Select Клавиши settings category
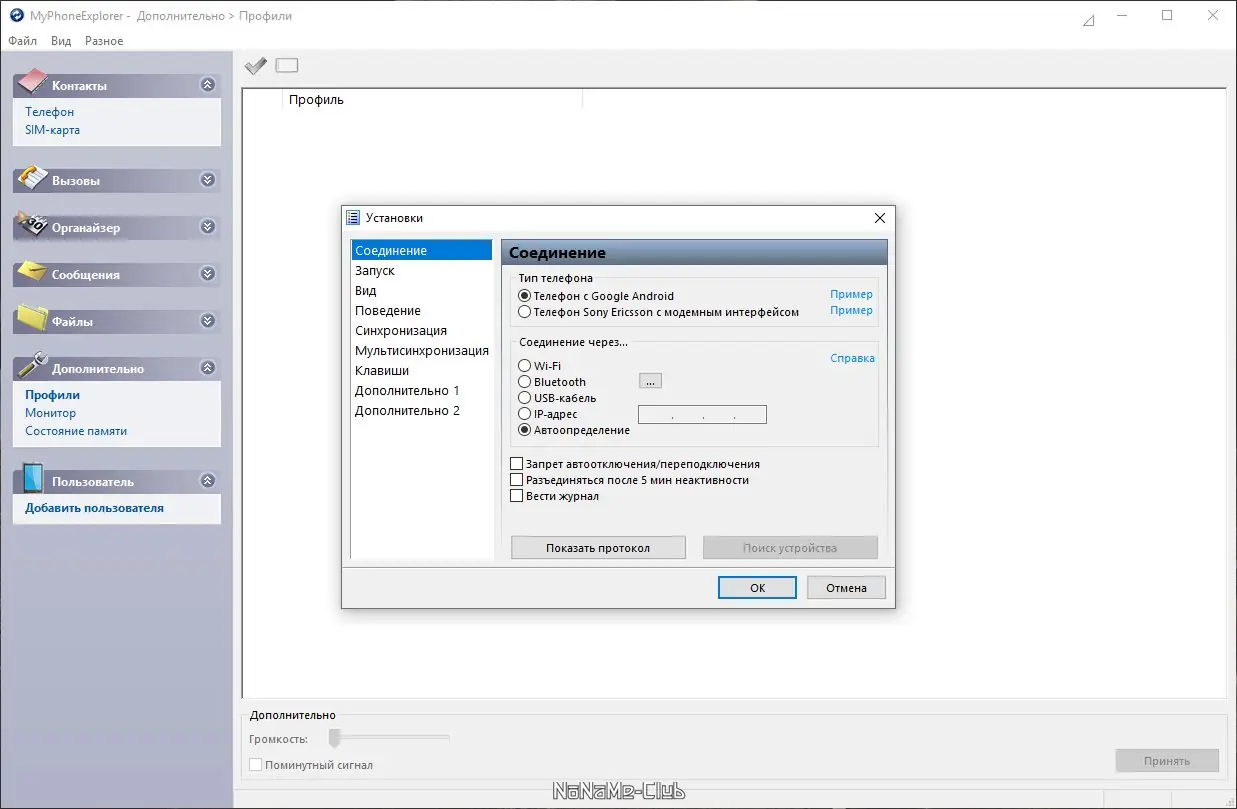The height and width of the screenshot is (809, 1237). (421, 370)
